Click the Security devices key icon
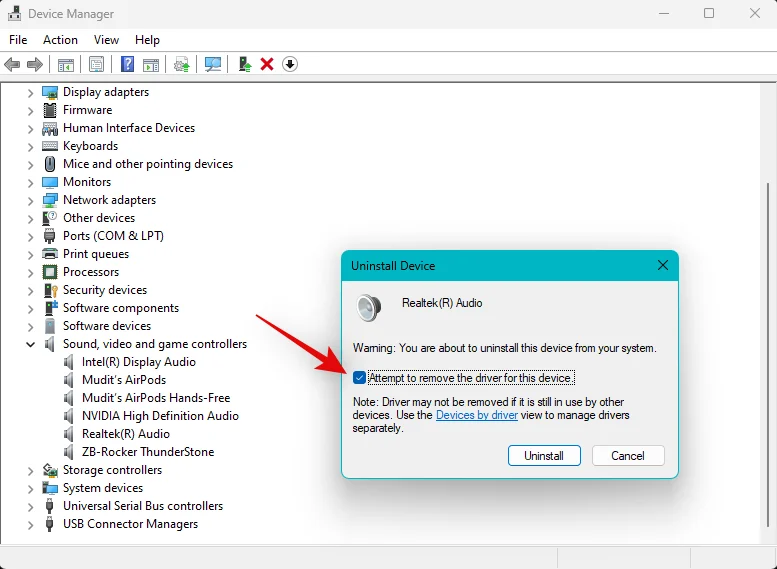Viewport: 777px width, 569px height. coord(50,290)
